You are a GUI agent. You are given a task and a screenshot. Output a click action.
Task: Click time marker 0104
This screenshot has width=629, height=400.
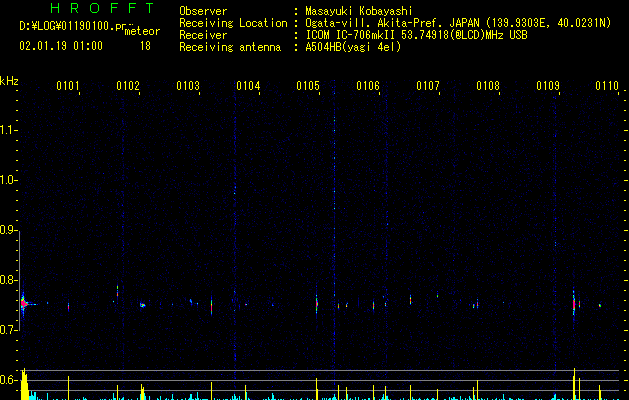(x=248, y=85)
